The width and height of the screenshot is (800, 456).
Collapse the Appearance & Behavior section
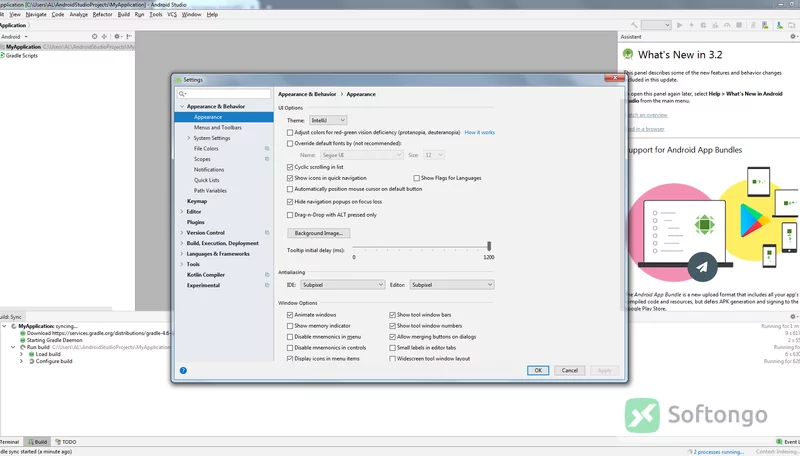pyautogui.click(x=182, y=107)
